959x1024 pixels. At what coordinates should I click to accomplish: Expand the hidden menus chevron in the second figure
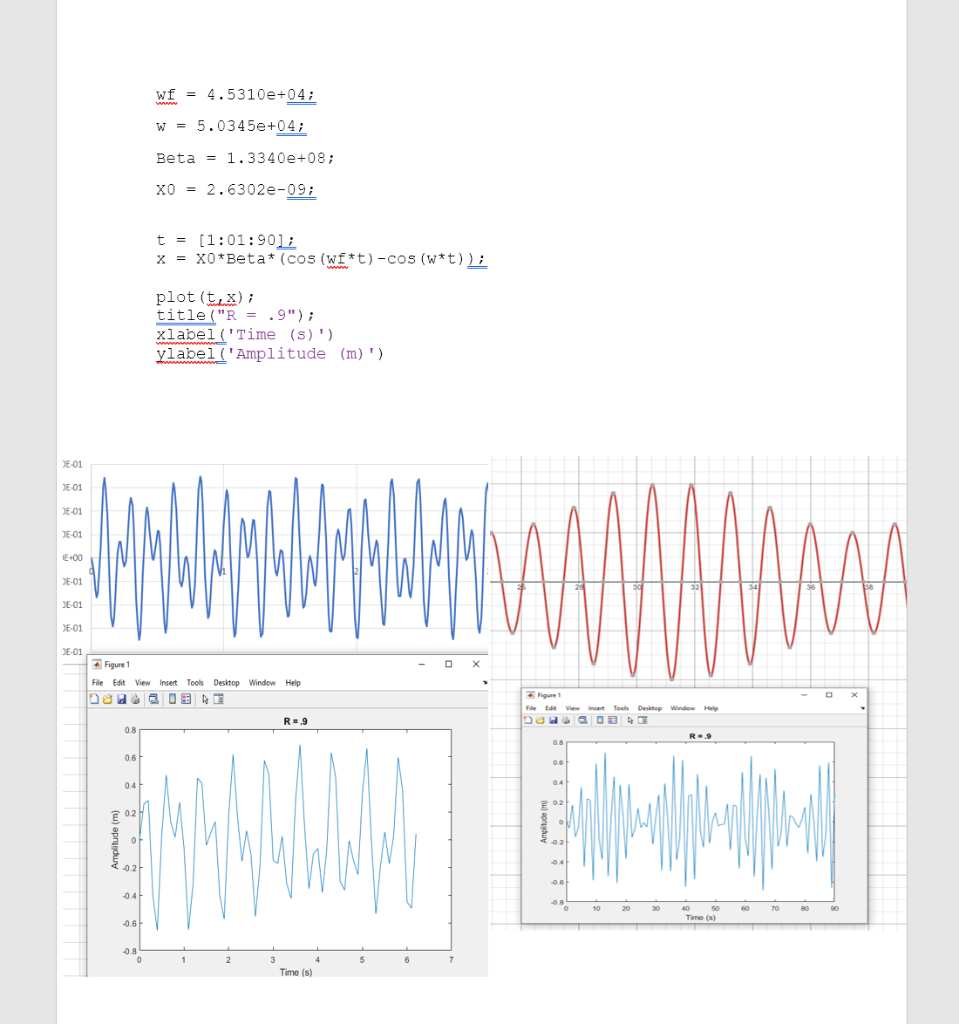862,708
